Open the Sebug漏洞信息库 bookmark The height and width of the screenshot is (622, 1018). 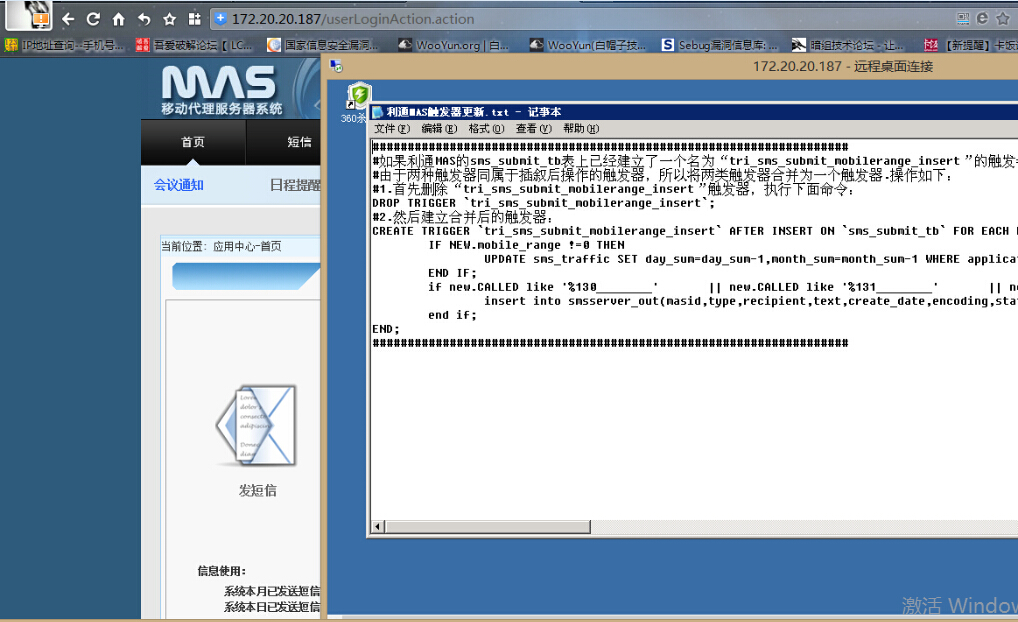[x=719, y=45]
